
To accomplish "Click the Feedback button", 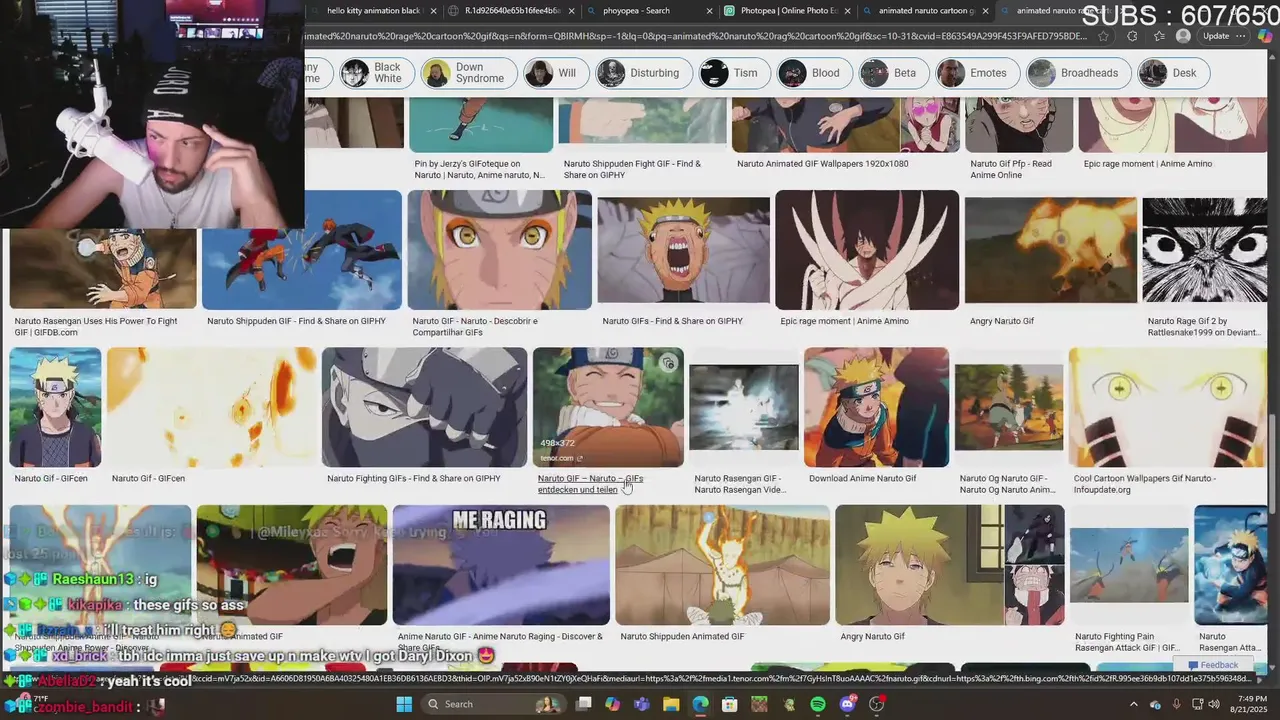I will 1213,665.
